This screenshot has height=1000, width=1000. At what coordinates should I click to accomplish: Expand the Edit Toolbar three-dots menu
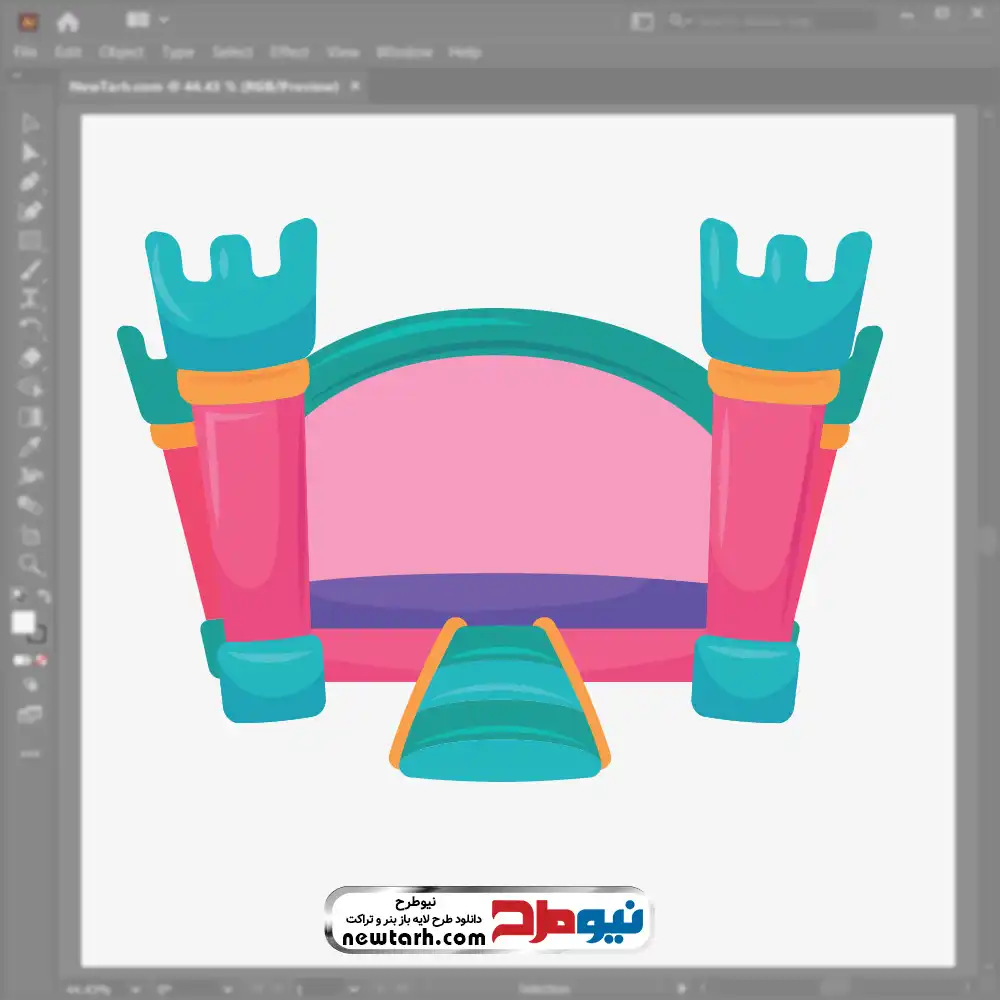tap(30, 752)
